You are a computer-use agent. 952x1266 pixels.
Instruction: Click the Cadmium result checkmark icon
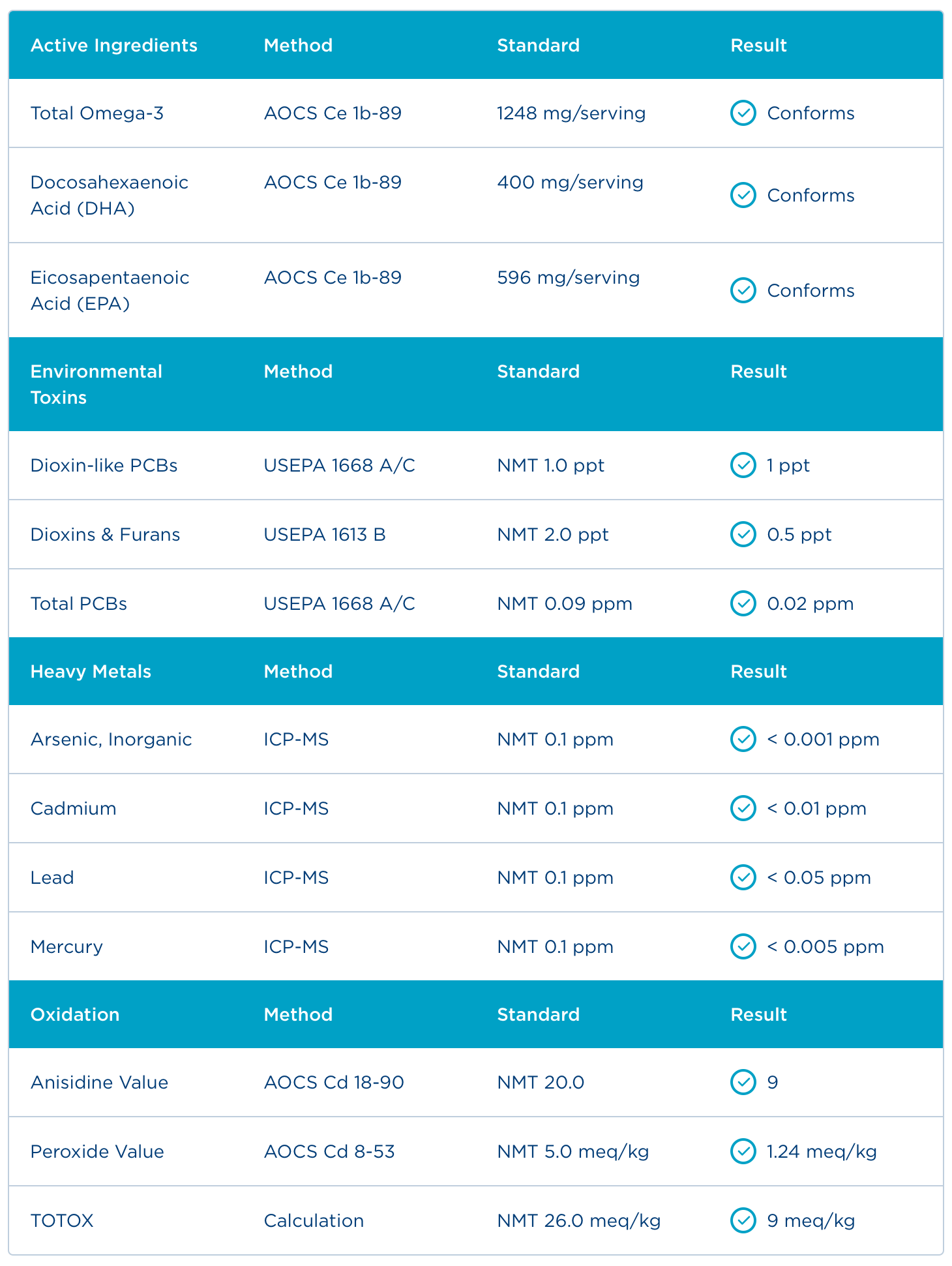click(743, 808)
